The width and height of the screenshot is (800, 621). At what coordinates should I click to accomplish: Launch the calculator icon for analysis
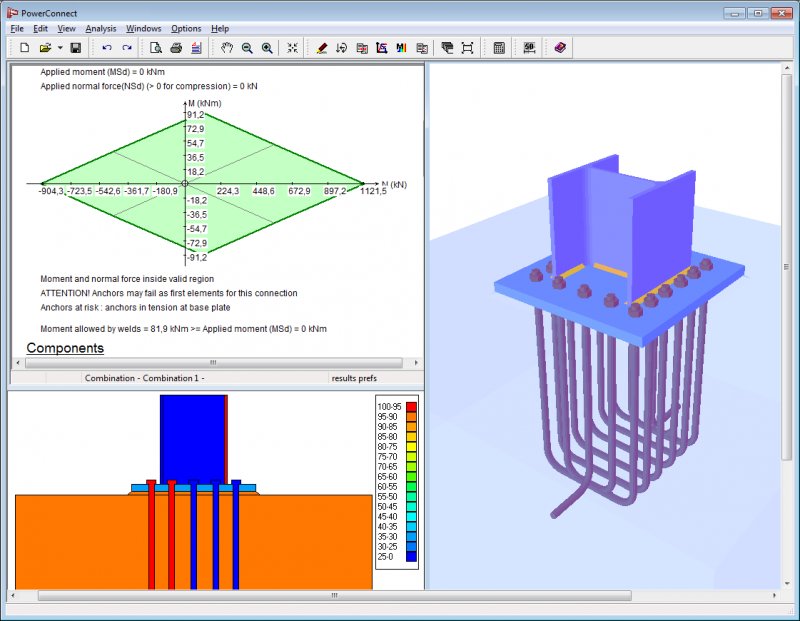(x=499, y=48)
